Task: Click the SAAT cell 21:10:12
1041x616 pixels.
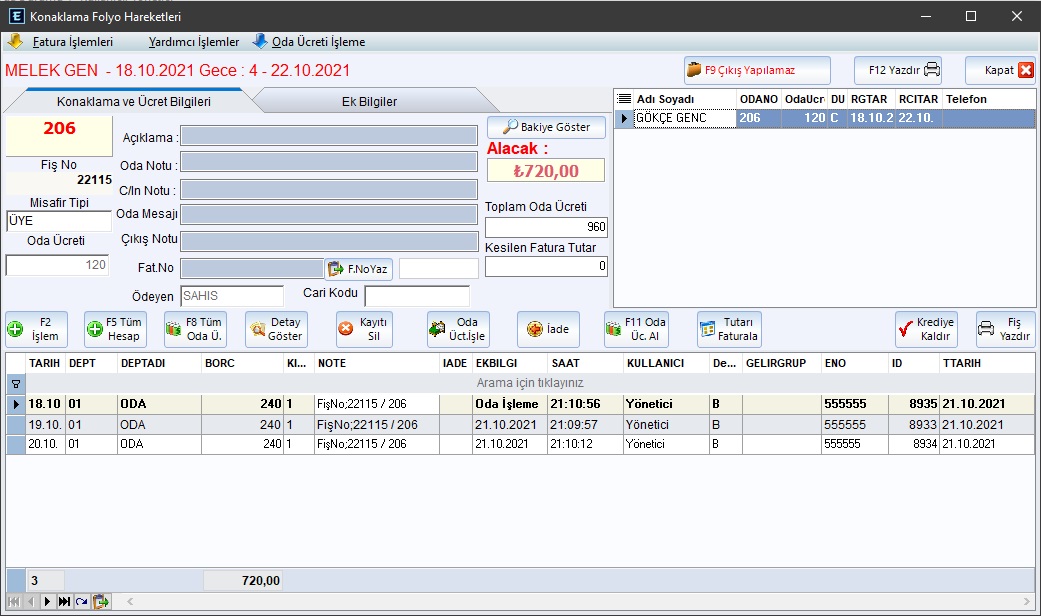Action: 585,444
